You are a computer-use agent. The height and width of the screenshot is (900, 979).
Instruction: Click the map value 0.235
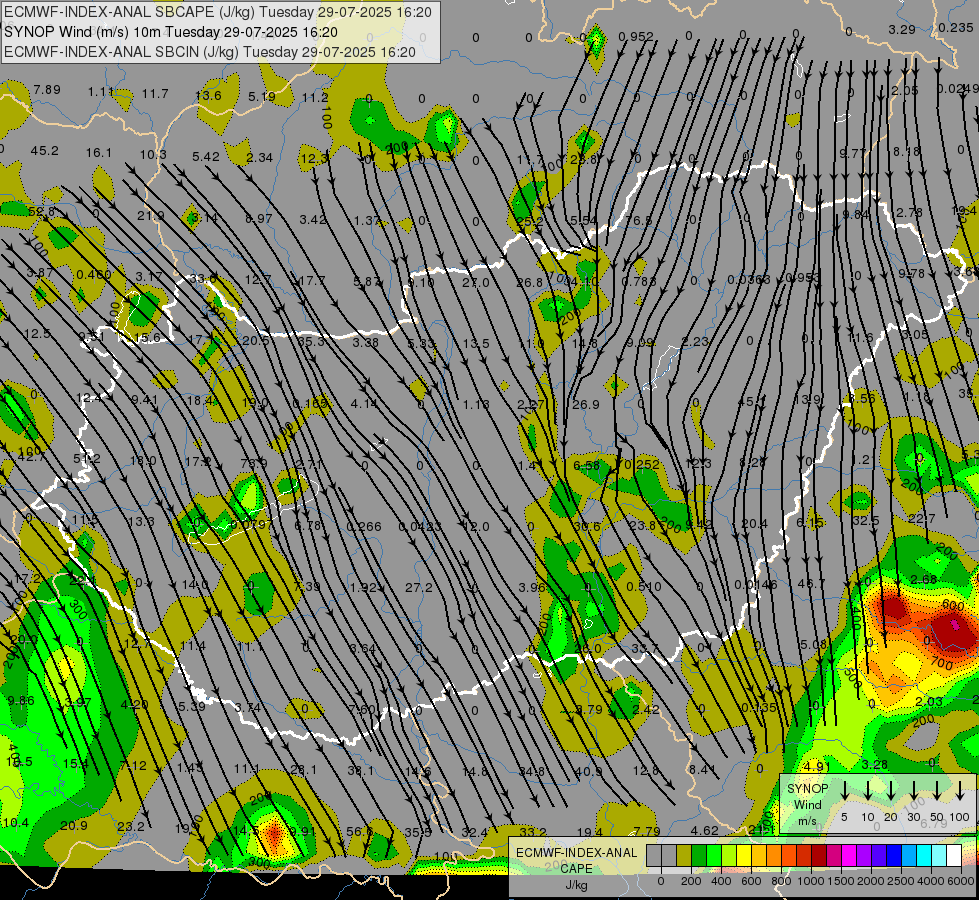click(955, 27)
